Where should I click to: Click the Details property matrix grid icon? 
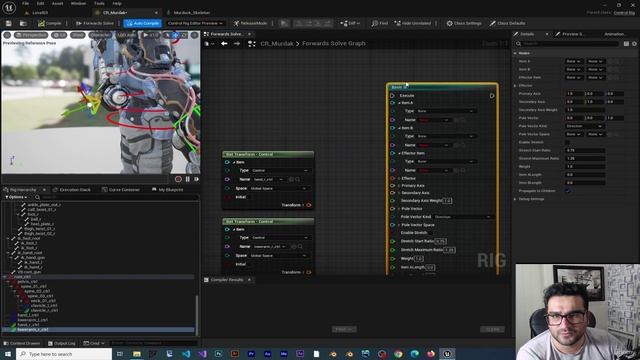coord(626,44)
